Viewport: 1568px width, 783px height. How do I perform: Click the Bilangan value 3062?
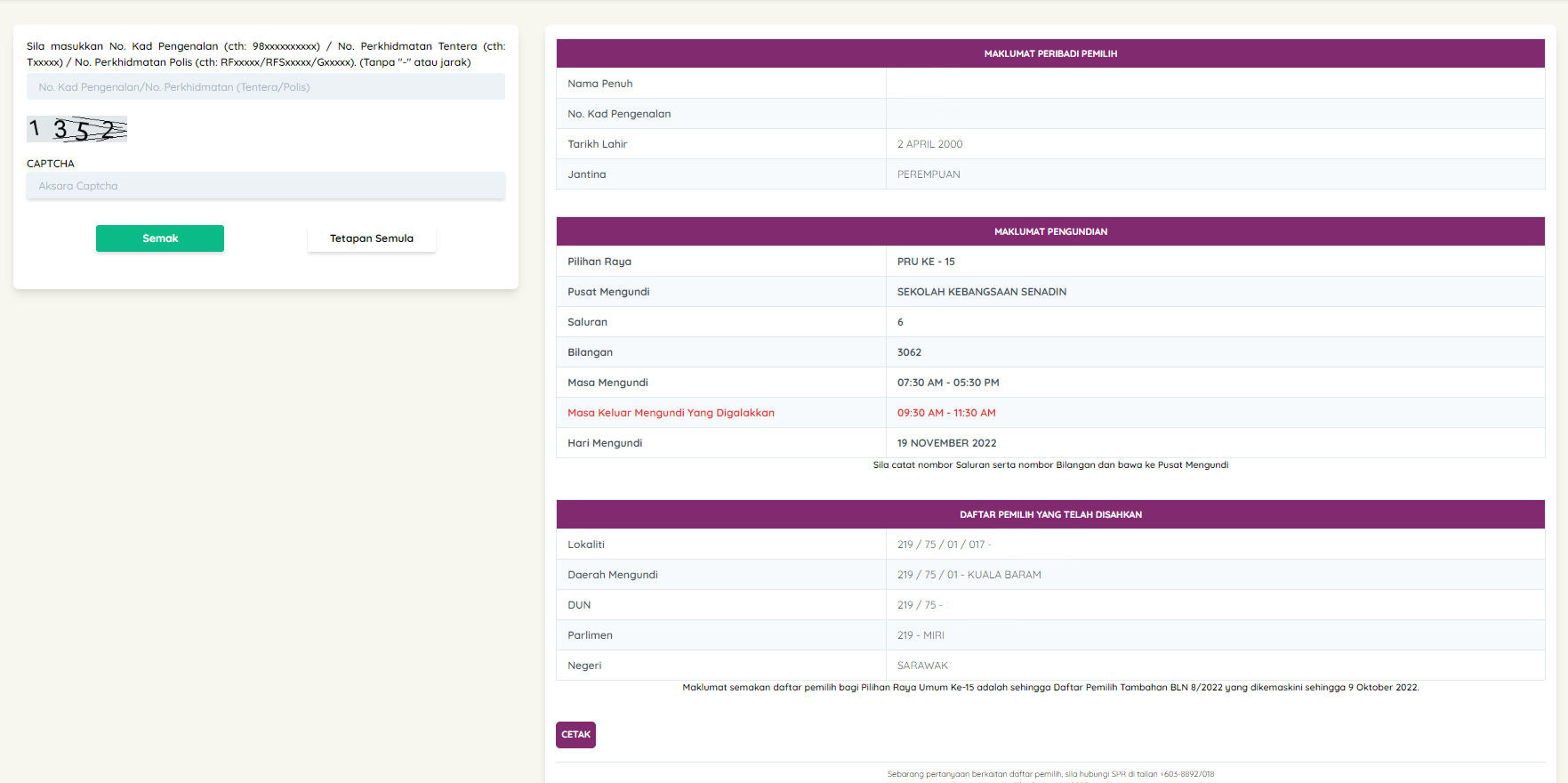[x=909, y=352]
